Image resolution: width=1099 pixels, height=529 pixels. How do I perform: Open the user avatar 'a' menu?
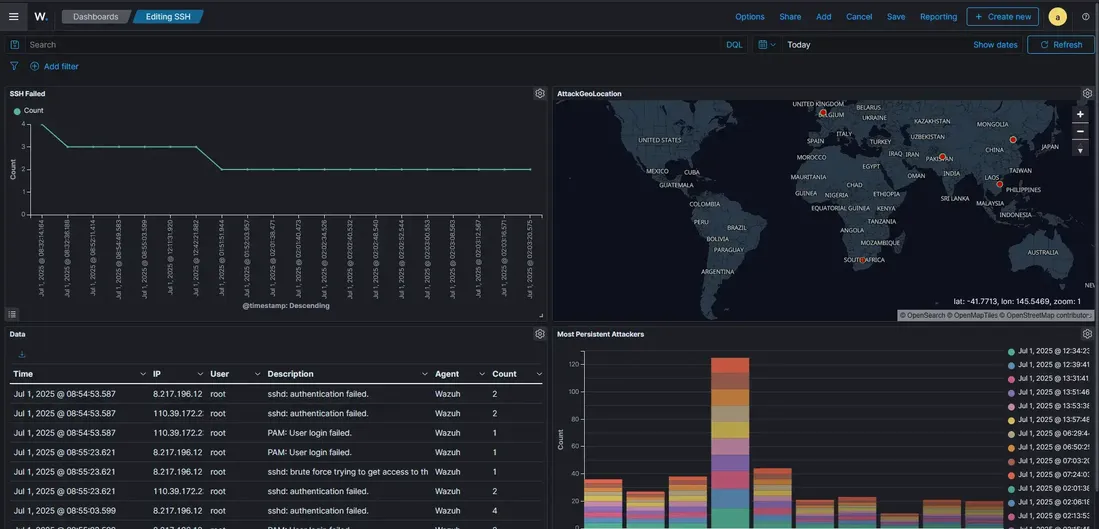click(1058, 17)
